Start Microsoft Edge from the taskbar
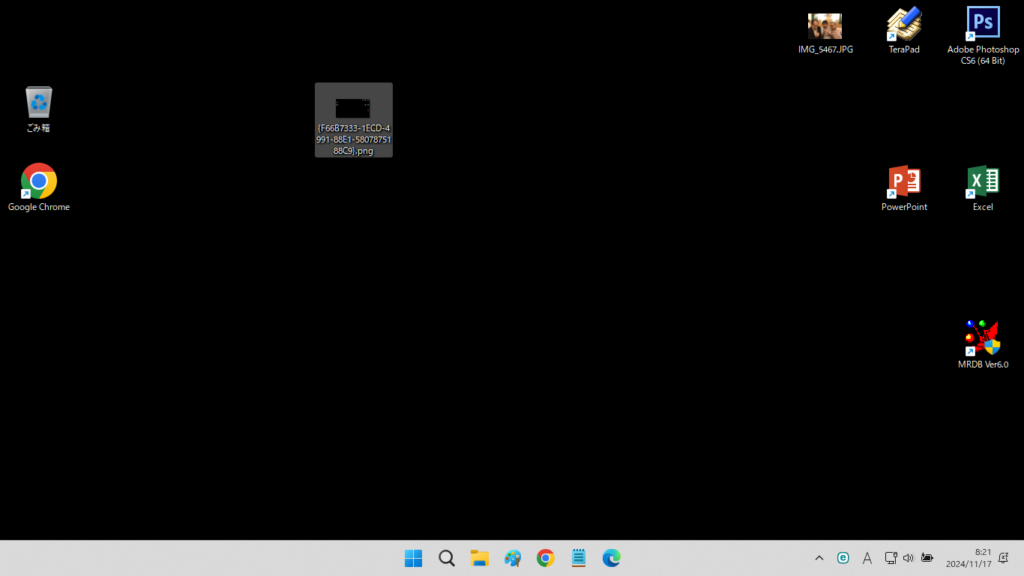 [611, 558]
